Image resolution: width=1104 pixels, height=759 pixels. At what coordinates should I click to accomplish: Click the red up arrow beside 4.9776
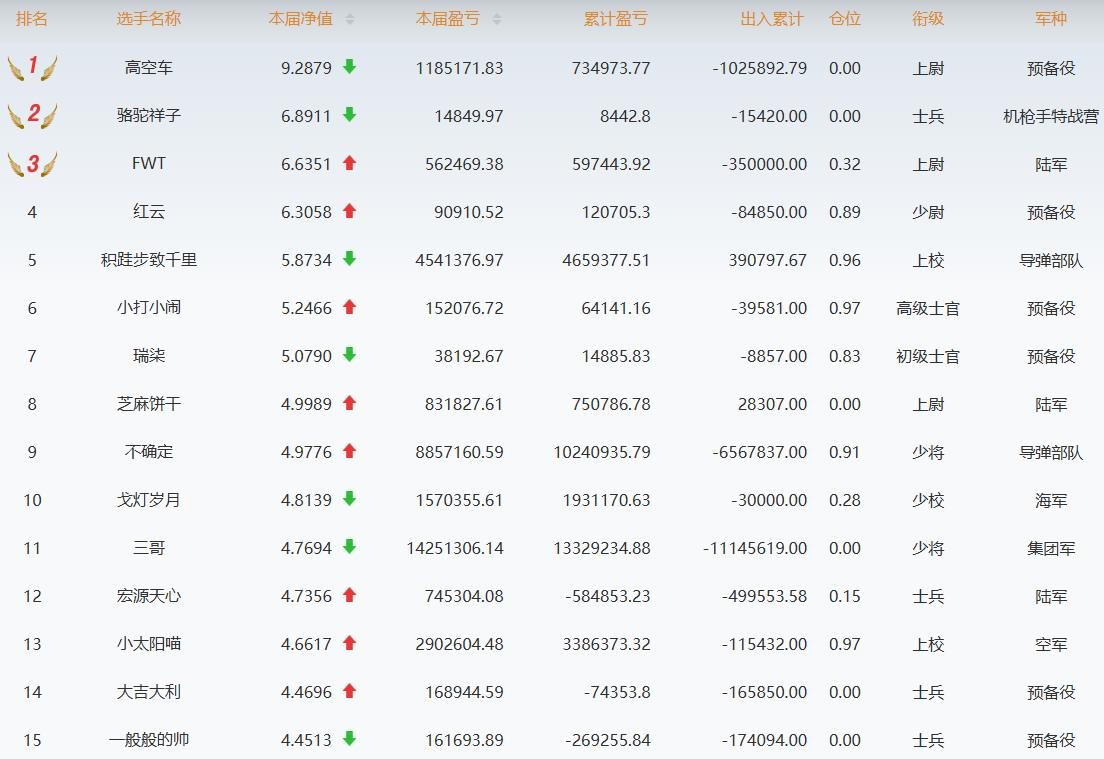click(349, 451)
